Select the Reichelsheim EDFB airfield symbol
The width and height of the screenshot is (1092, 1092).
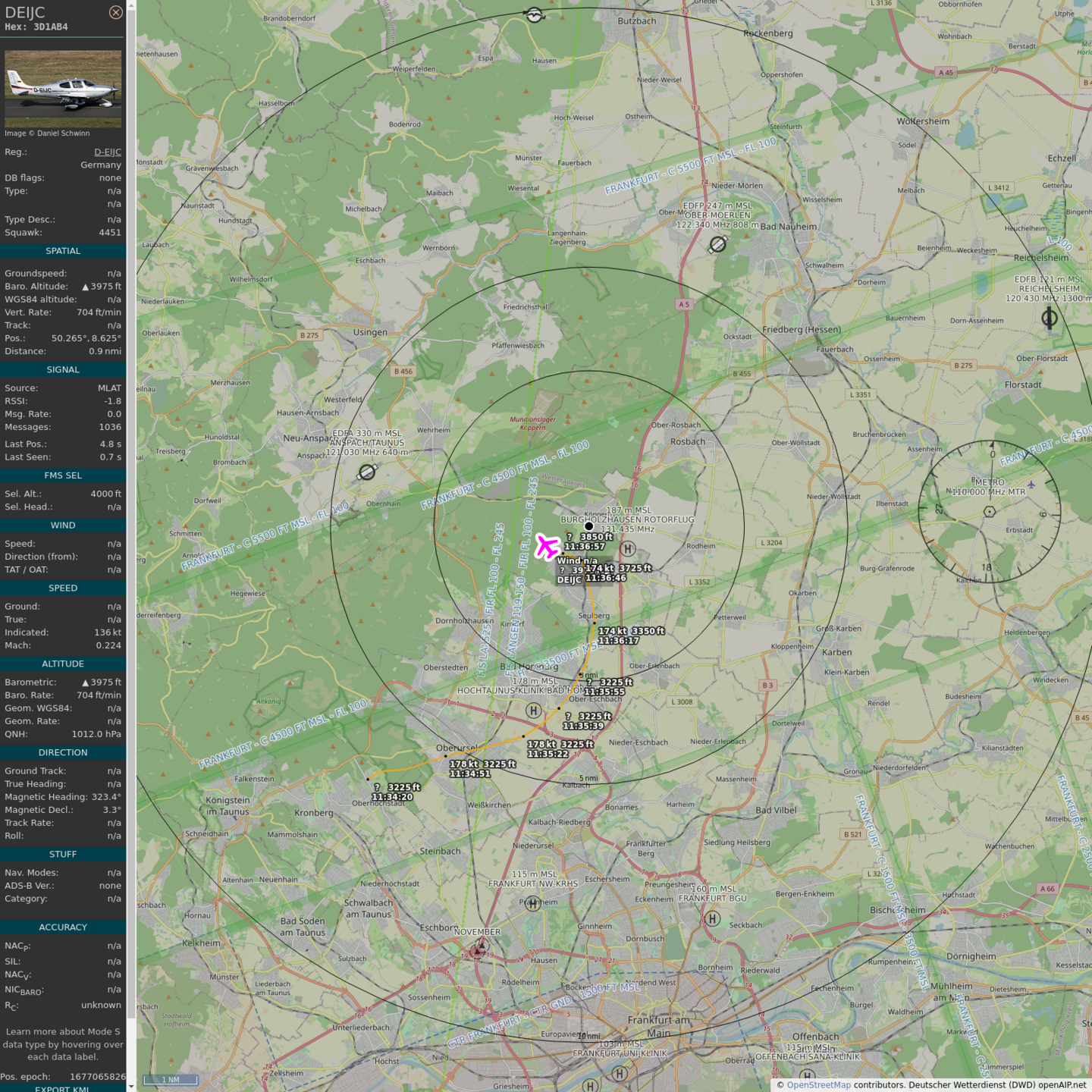coord(1050,318)
